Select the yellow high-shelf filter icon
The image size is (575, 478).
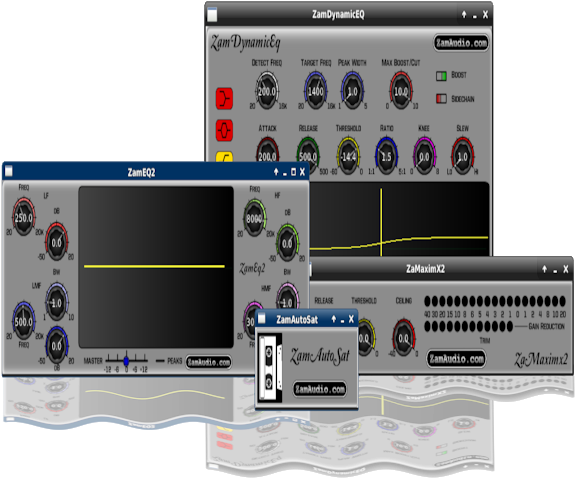pyautogui.click(x=224, y=157)
